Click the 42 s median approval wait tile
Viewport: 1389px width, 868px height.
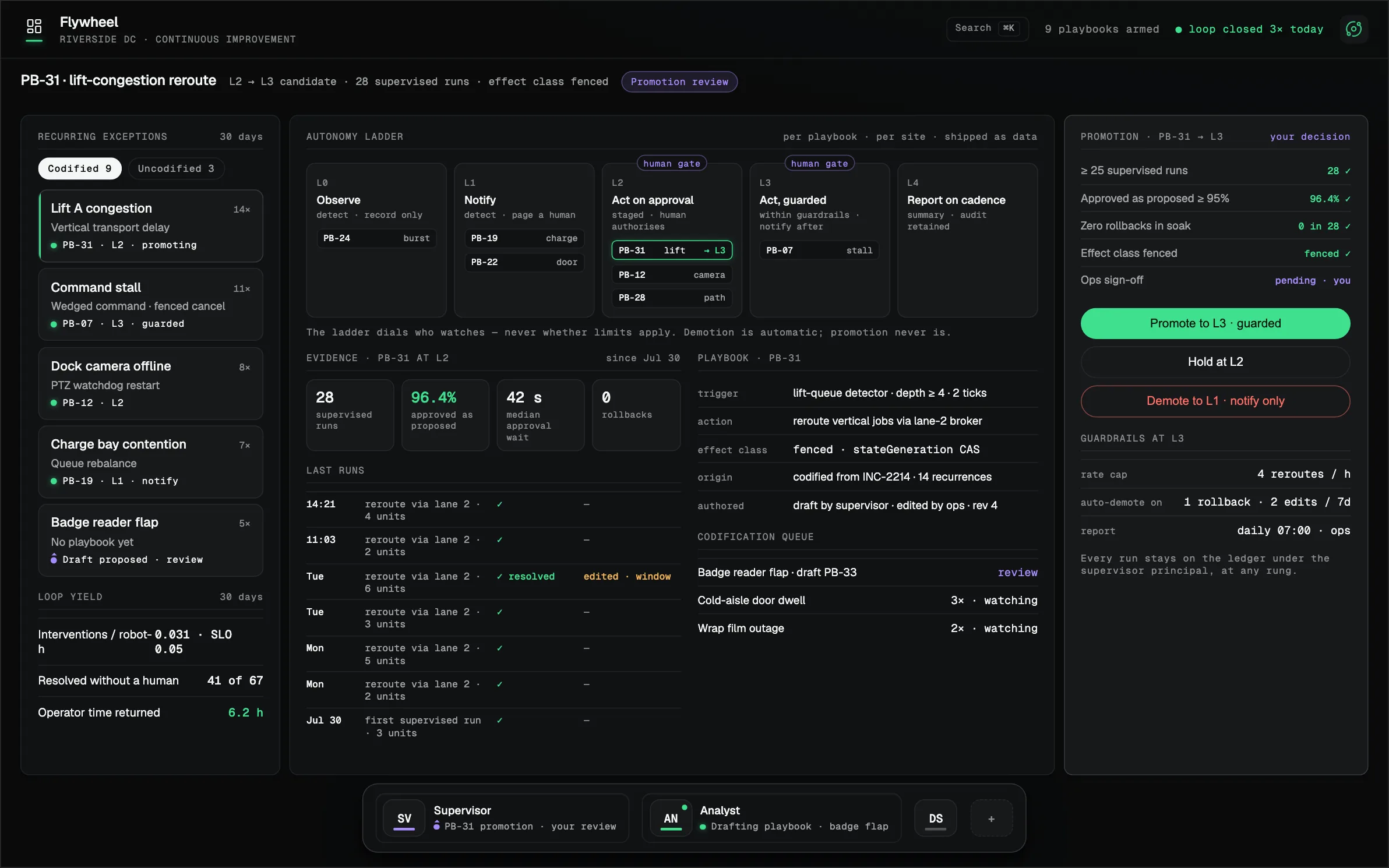pyautogui.click(x=540, y=415)
